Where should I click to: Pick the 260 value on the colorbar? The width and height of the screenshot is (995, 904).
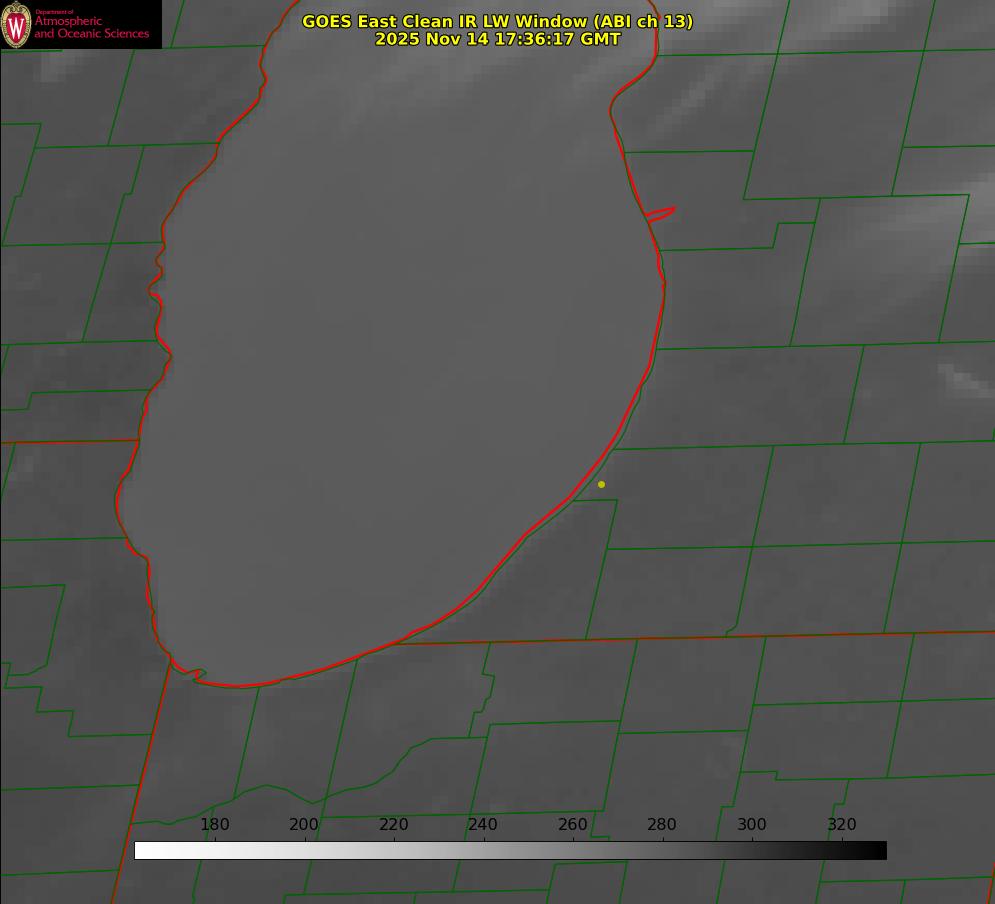click(573, 825)
